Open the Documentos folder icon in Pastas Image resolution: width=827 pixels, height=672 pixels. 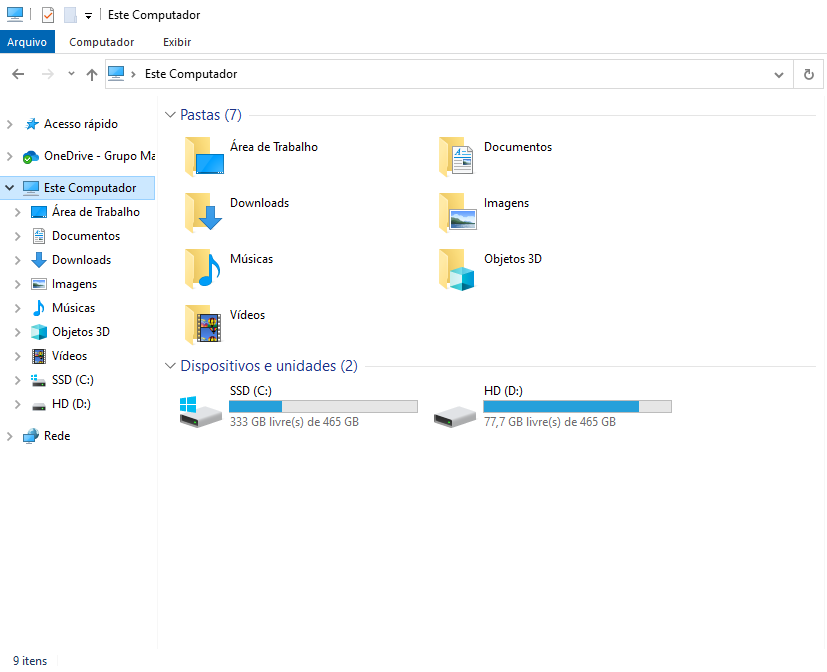pyautogui.click(x=457, y=156)
